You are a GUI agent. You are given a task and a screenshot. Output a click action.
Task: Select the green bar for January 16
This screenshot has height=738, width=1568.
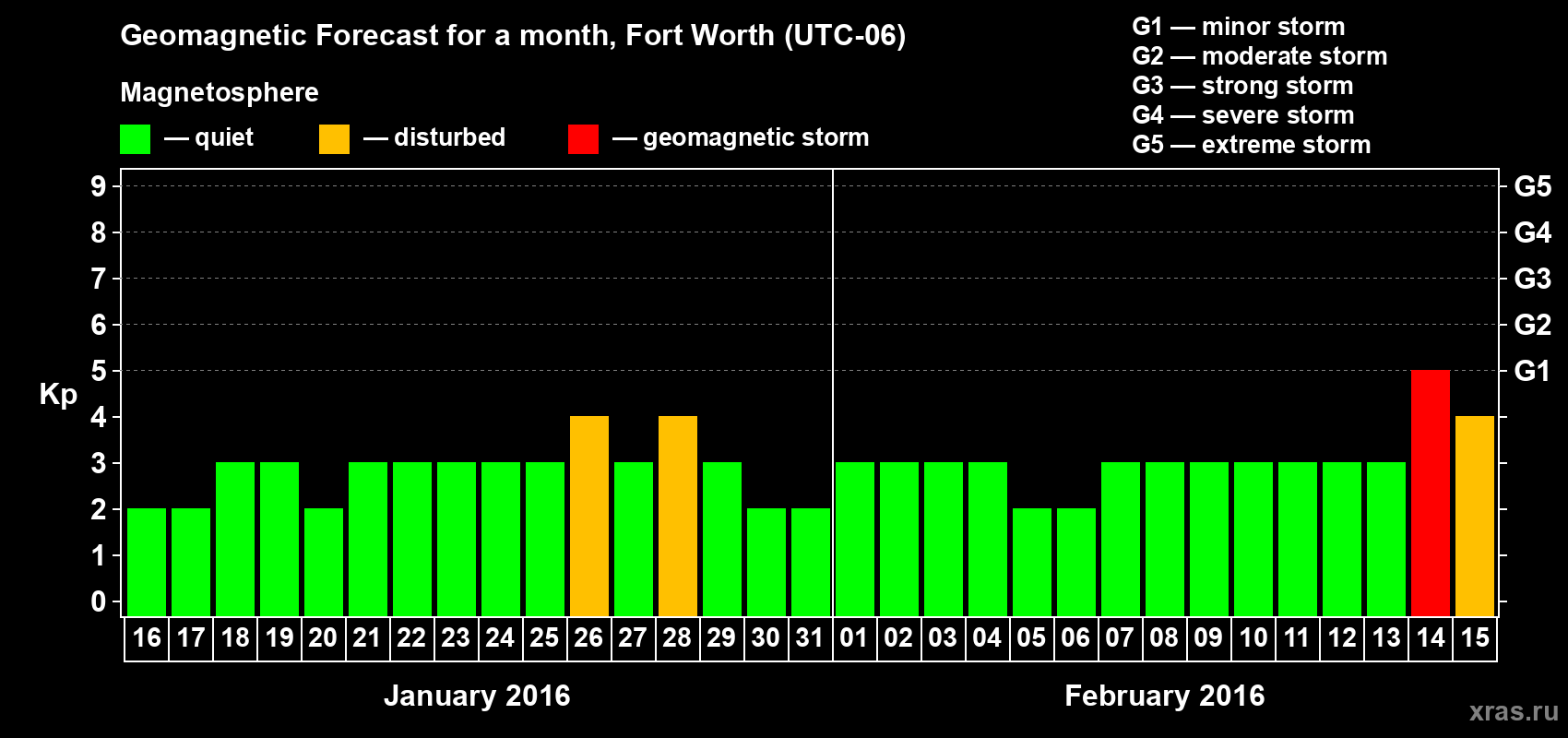click(x=147, y=563)
